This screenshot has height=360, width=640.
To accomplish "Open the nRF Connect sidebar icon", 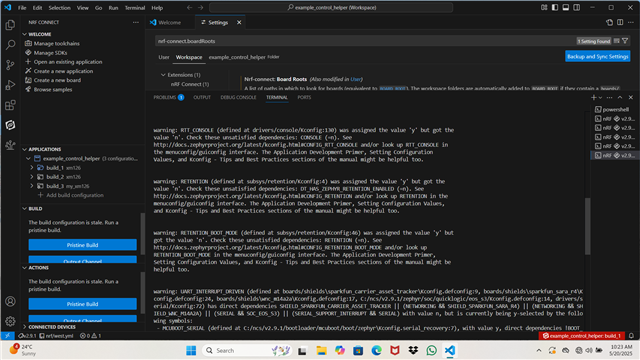I will [x=10, y=125].
